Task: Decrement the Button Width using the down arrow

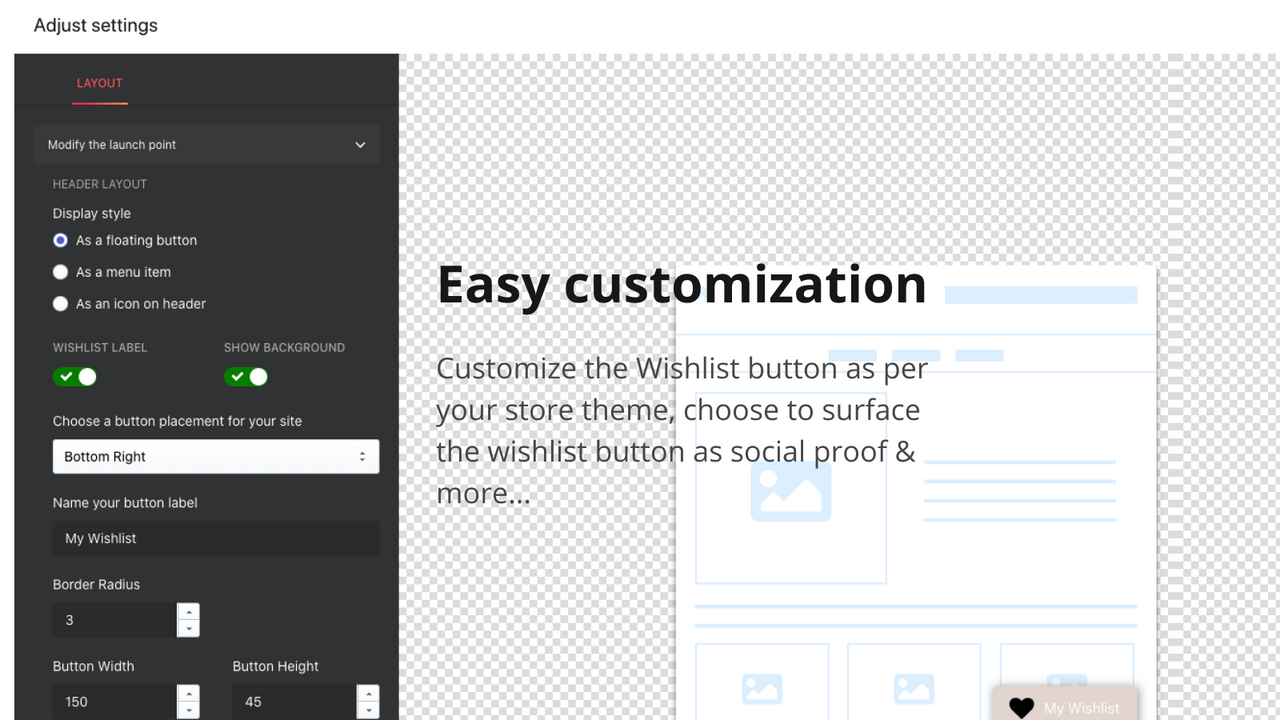Action: (x=188, y=710)
